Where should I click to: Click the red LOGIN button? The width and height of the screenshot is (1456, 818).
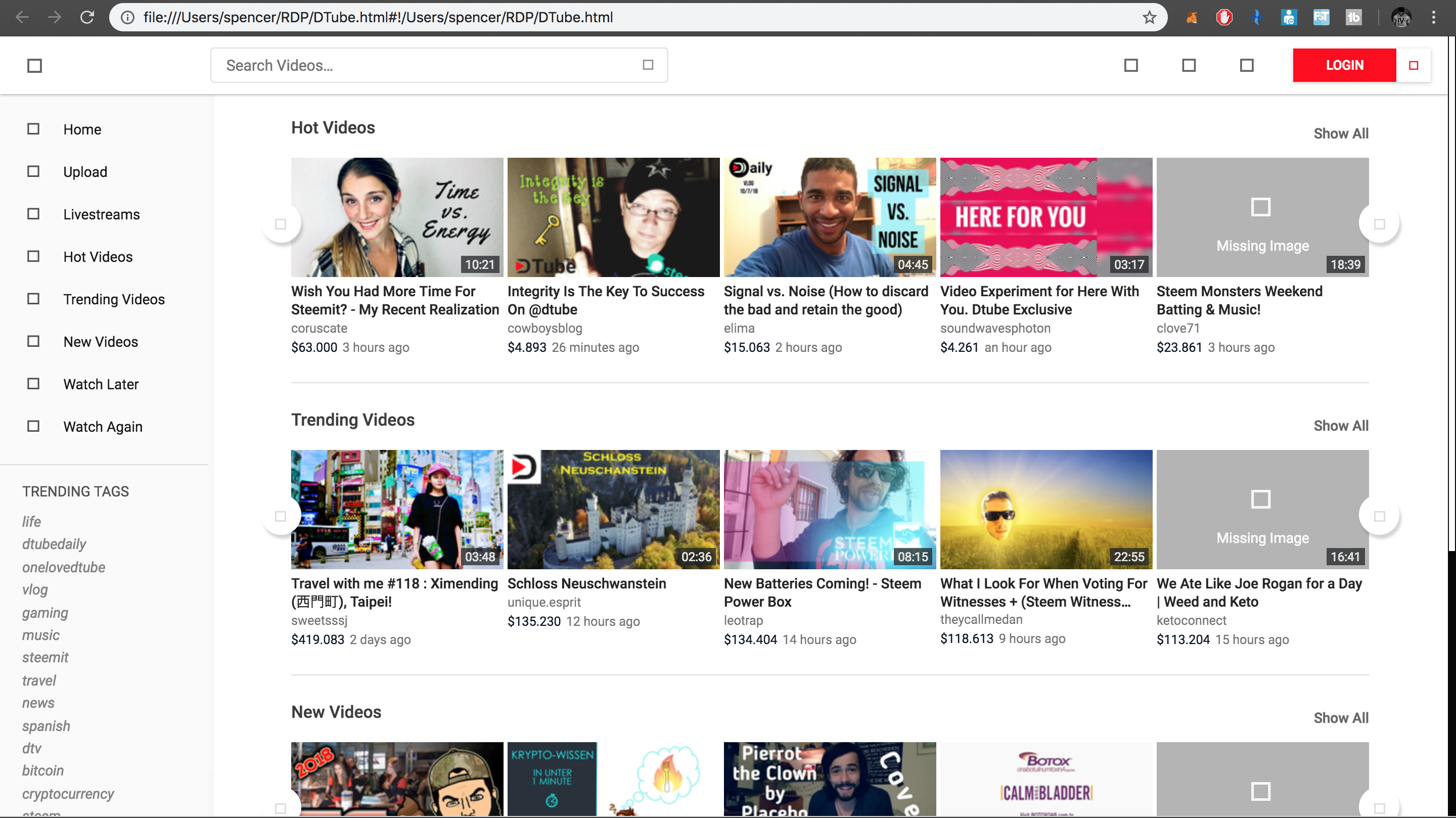click(x=1344, y=66)
